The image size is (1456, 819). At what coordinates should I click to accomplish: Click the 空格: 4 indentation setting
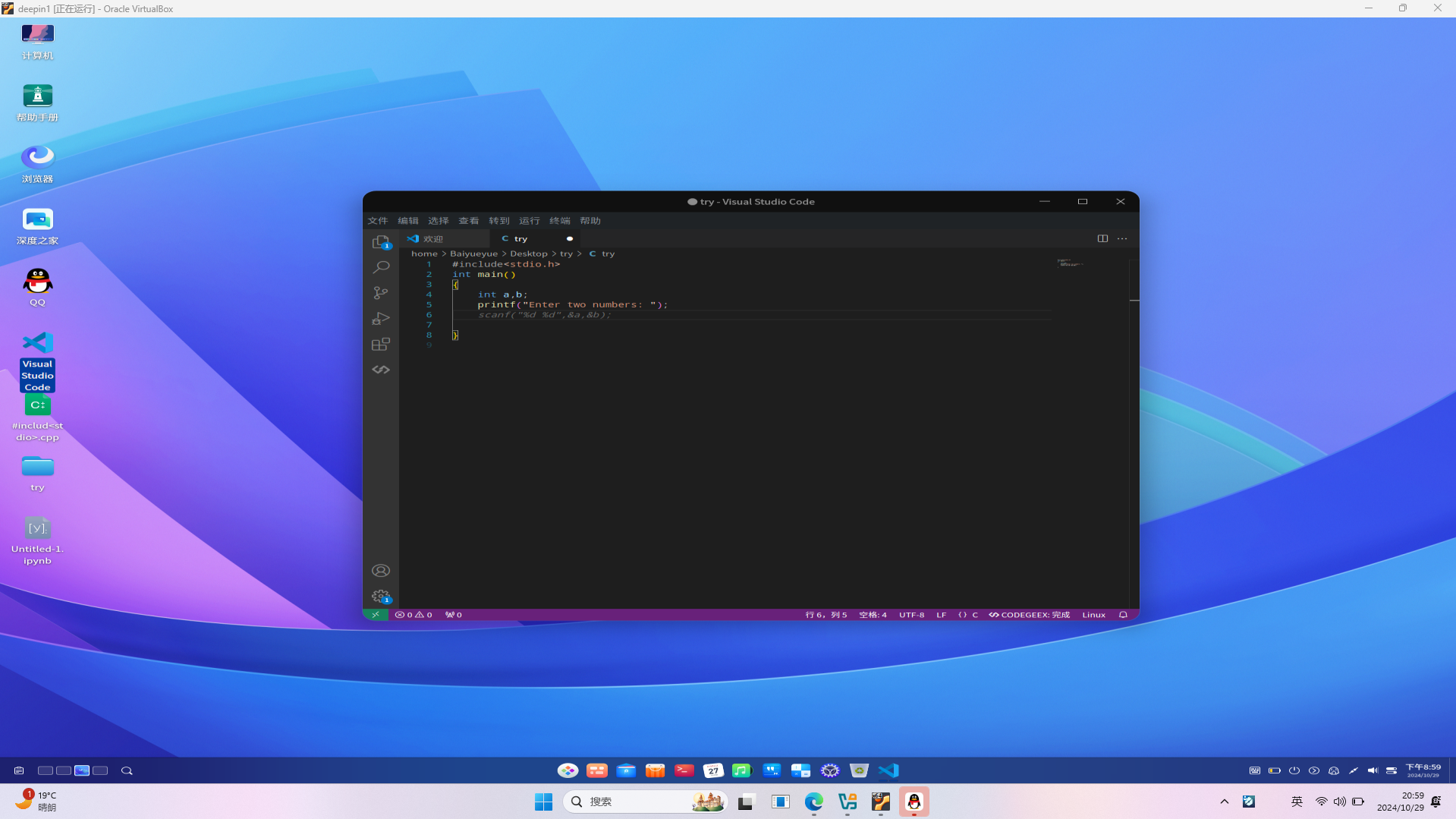click(x=873, y=615)
